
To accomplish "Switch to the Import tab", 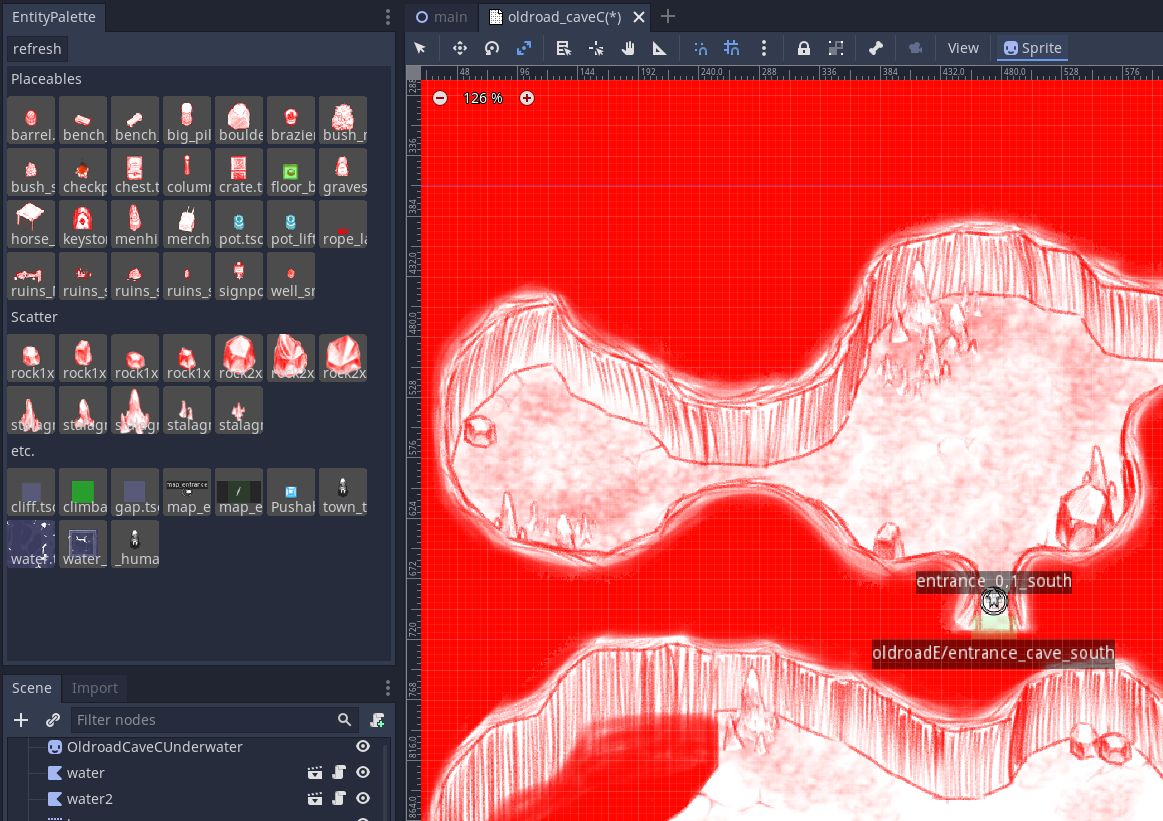I will click(95, 688).
